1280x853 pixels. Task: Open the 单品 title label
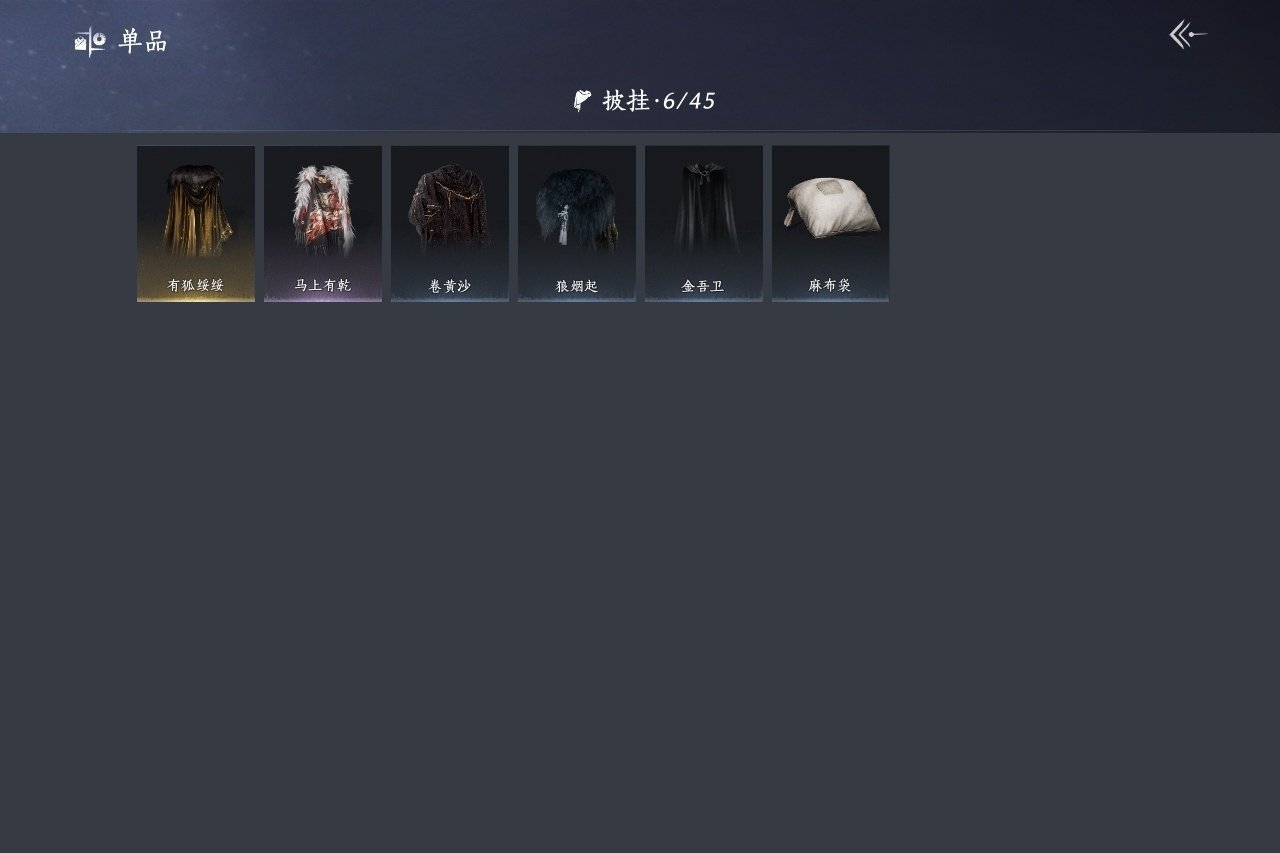coord(143,42)
